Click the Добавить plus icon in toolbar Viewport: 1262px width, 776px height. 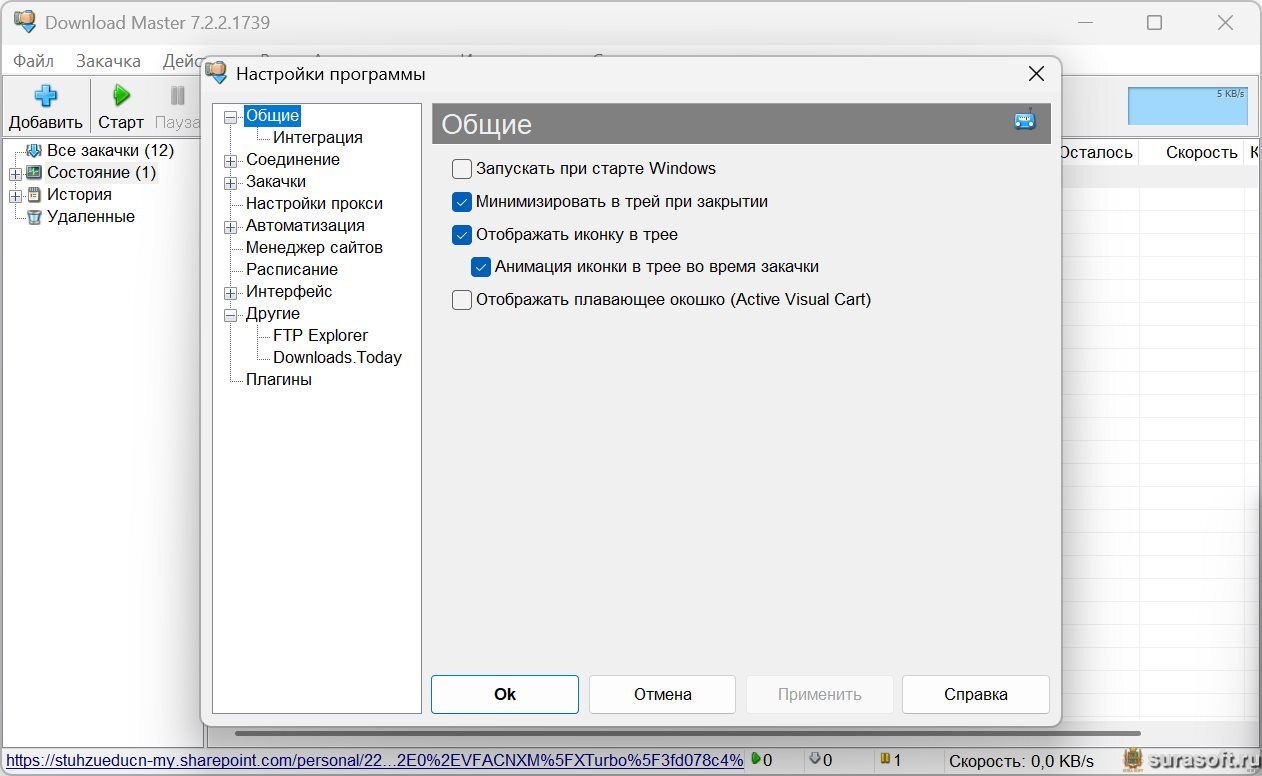point(45,96)
